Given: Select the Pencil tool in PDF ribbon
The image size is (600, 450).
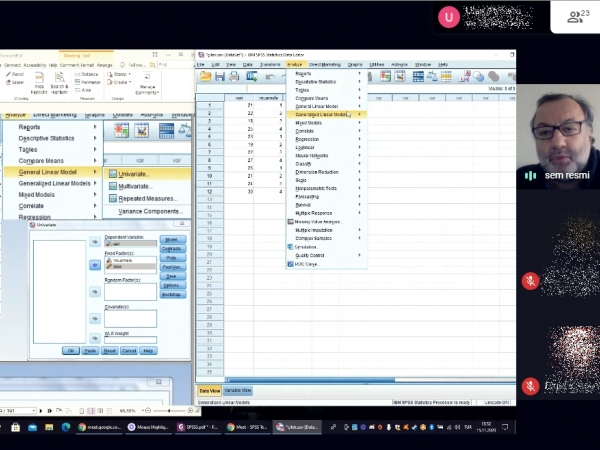Looking at the screenshot, I should [x=15, y=74].
